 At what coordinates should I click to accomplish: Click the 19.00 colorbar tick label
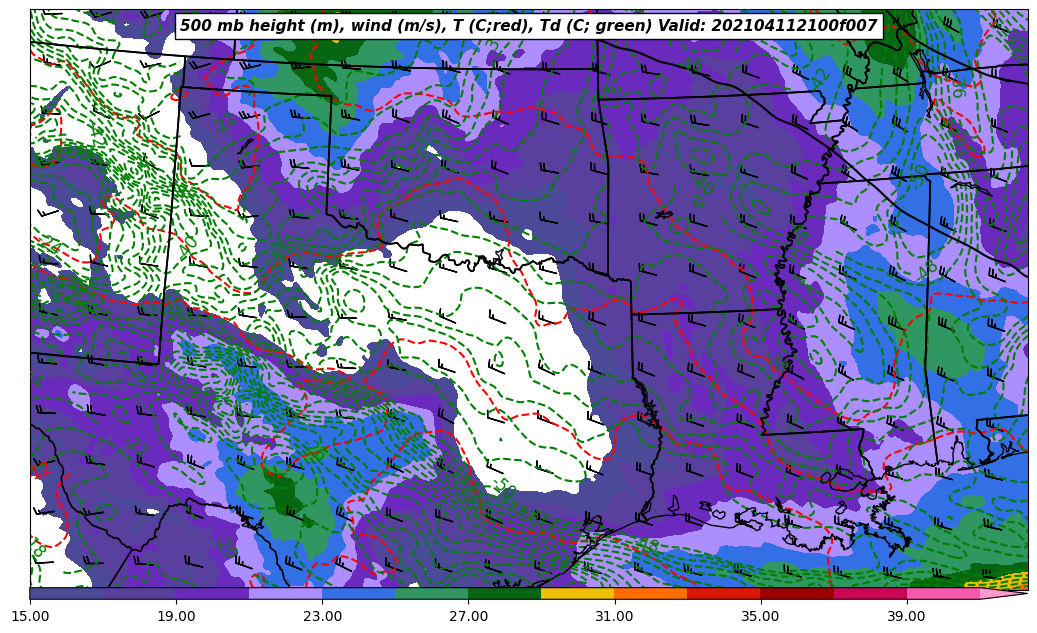(176, 616)
